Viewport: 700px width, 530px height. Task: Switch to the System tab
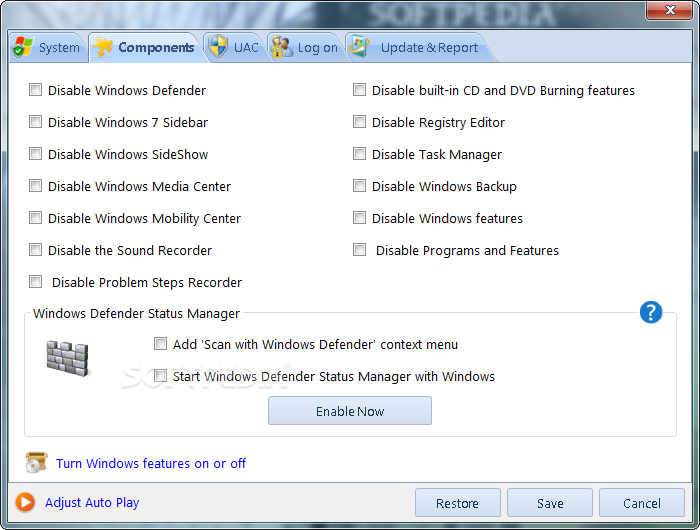(47, 47)
